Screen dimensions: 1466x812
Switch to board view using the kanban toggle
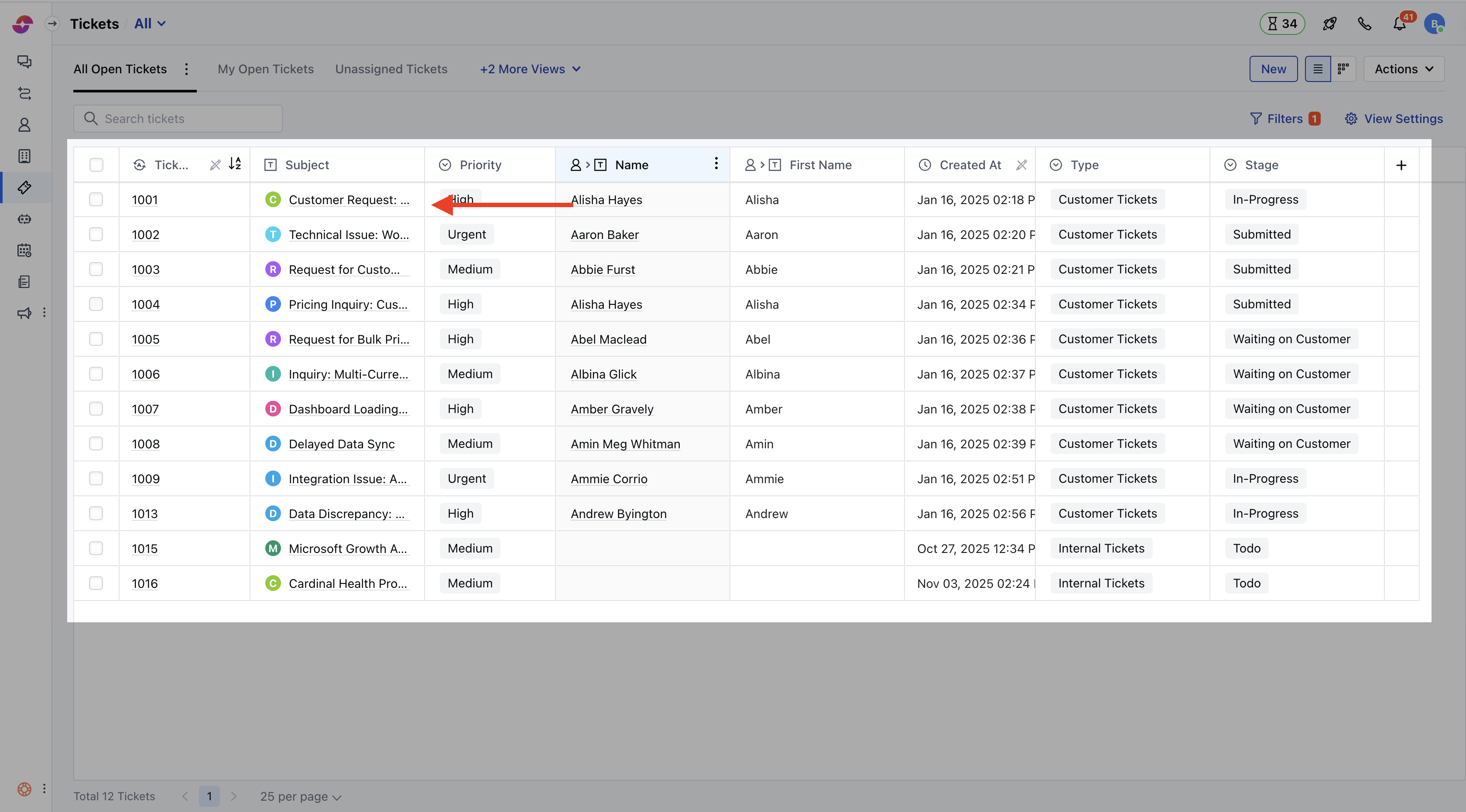1344,69
